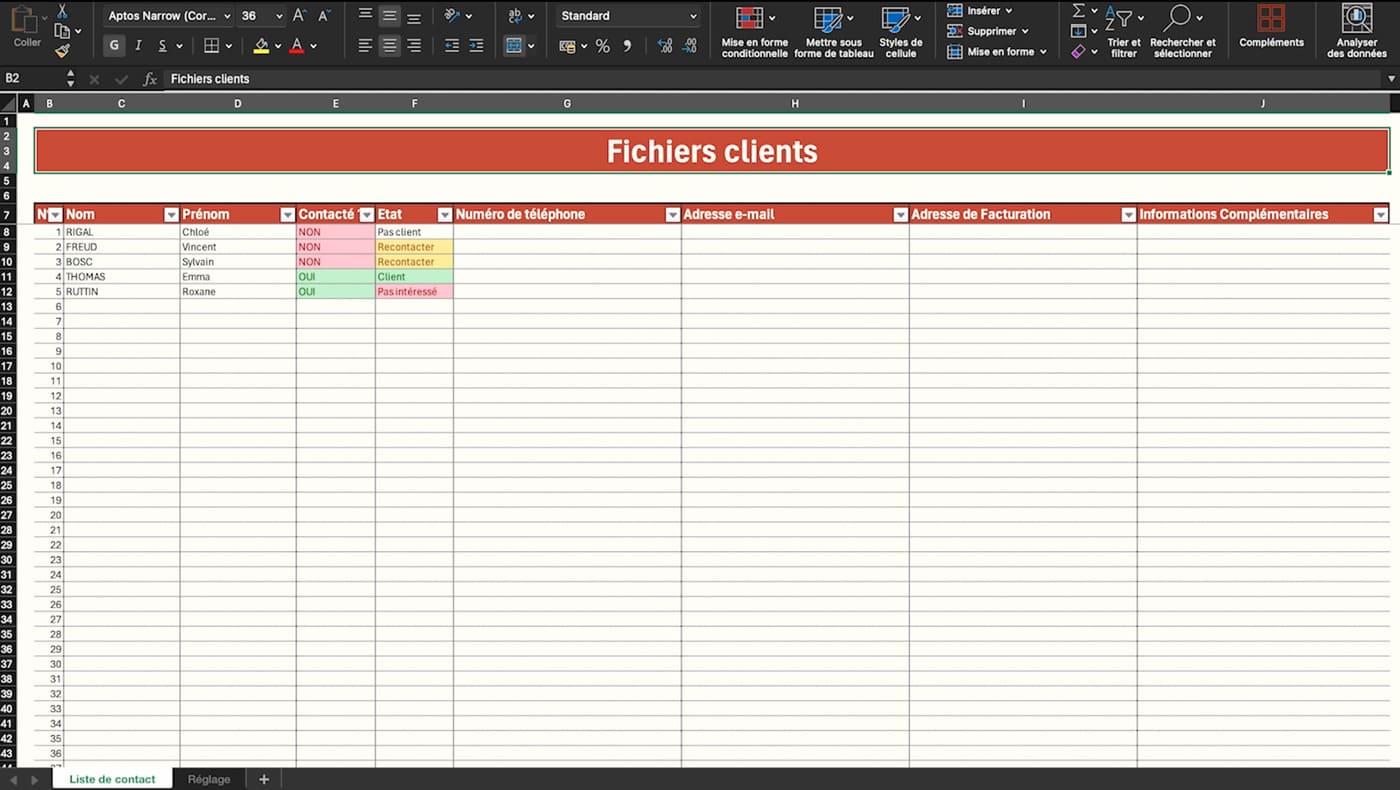Switch to the Réglage sheet tab
1400x790 pixels.
[x=209, y=779]
